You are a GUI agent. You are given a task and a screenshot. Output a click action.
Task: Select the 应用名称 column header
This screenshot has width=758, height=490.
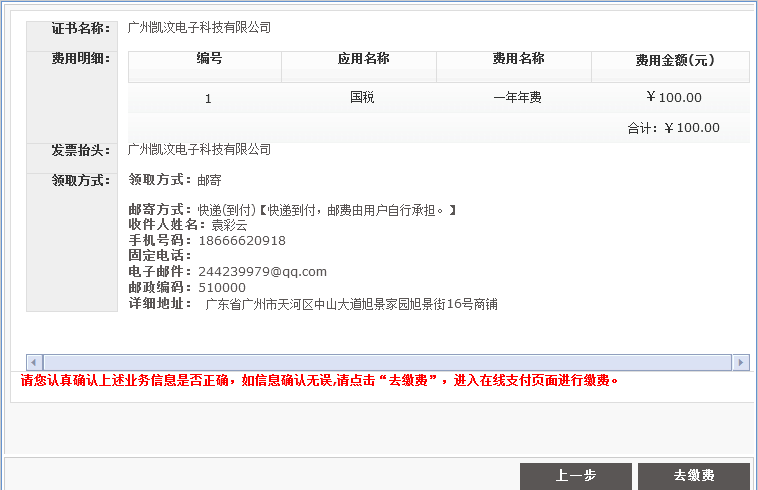point(359,66)
